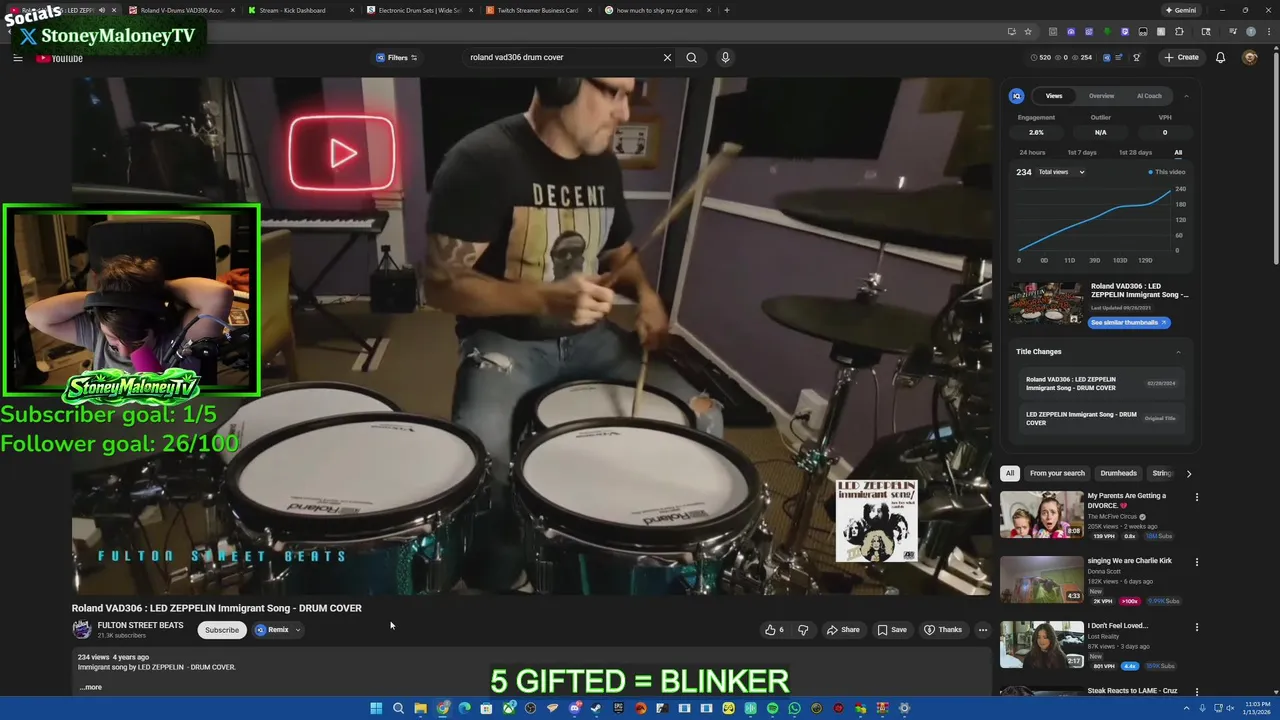Open more actions ellipsis under video
The image size is (1280, 720).
coord(983,630)
